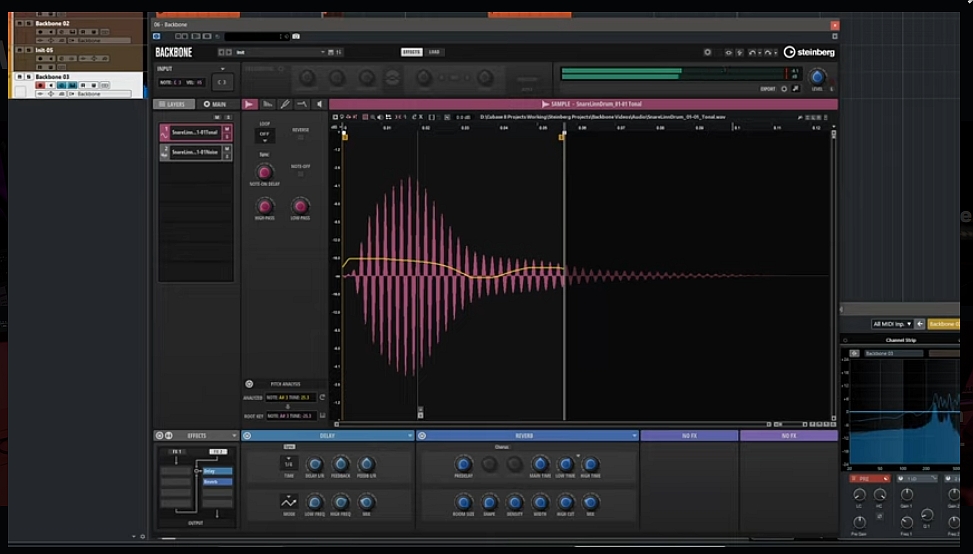The width and height of the screenshot is (973, 554).
Task: Open the Reverb effect type dropdown arrow
Action: point(634,436)
